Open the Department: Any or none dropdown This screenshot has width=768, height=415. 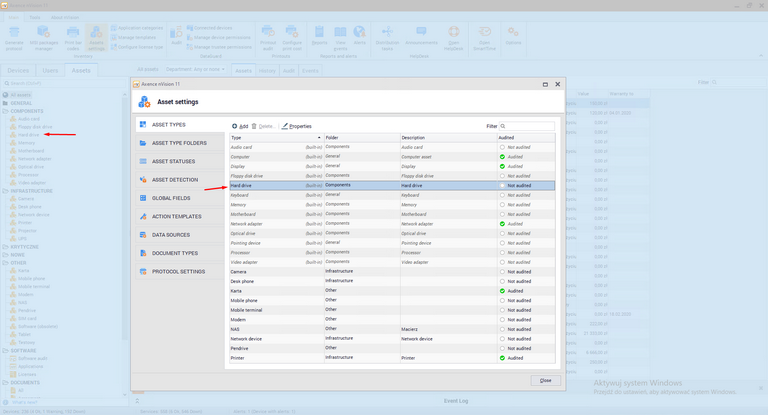click(195, 69)
